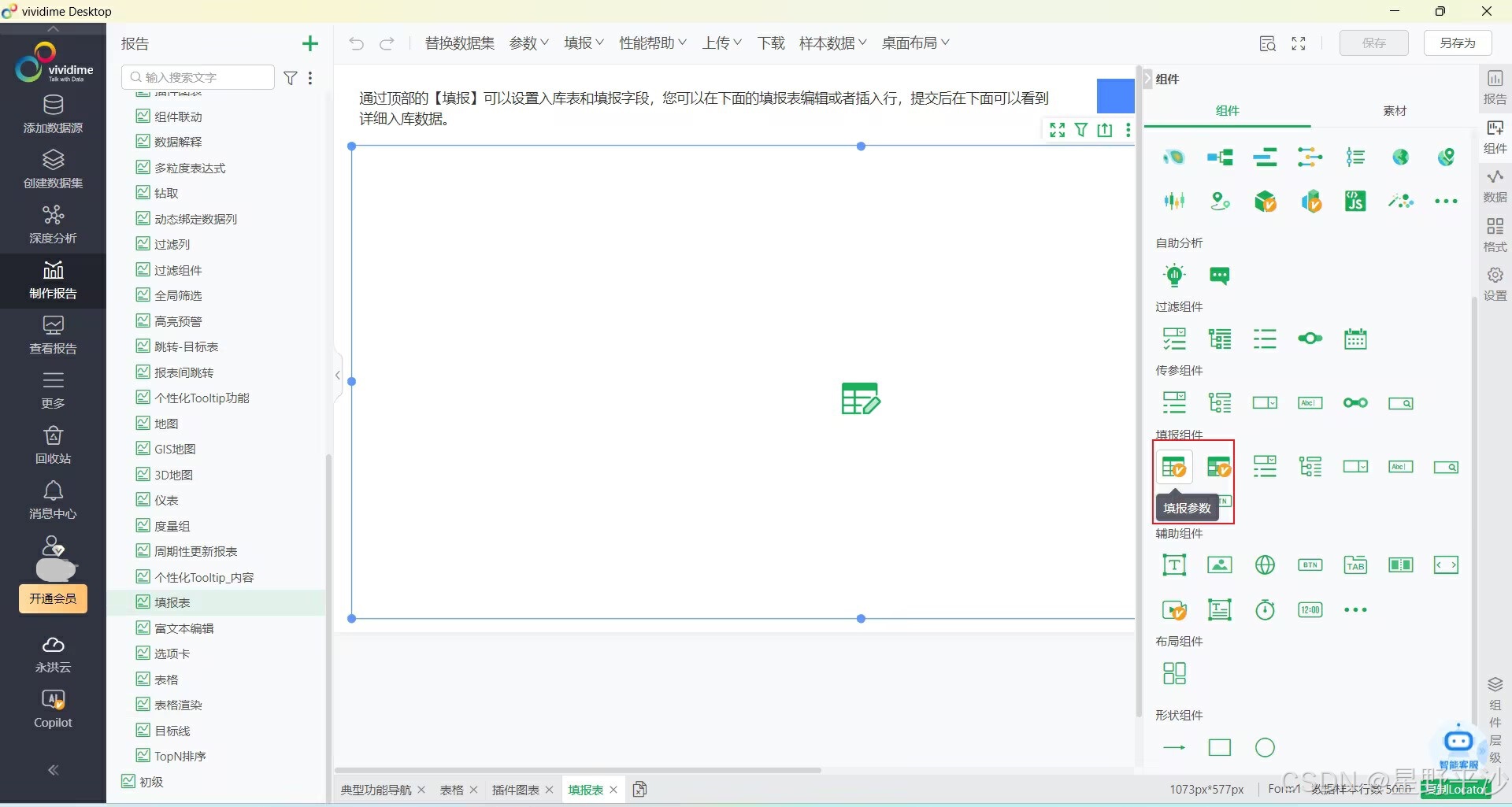Expand the 样本数据 dropdown menu

pos(833,43)
